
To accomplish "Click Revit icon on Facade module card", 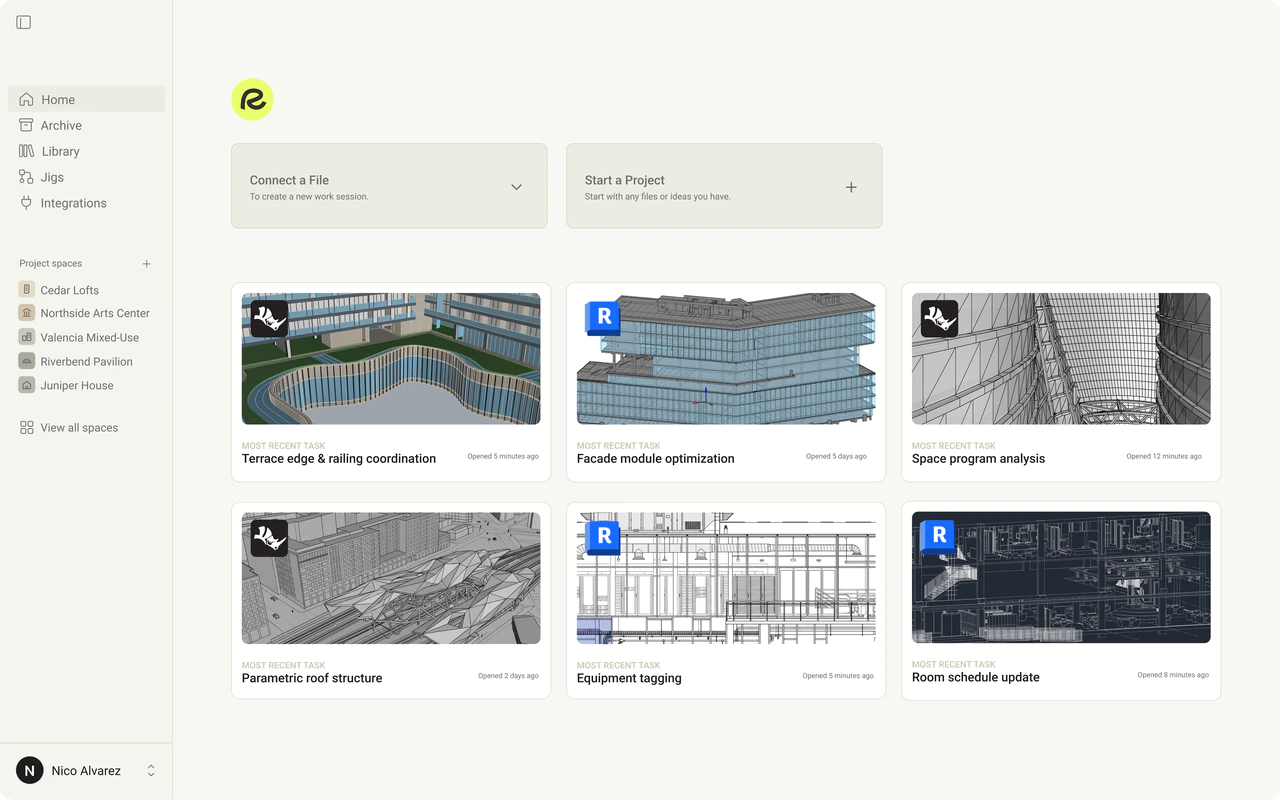I will [603, 317].
